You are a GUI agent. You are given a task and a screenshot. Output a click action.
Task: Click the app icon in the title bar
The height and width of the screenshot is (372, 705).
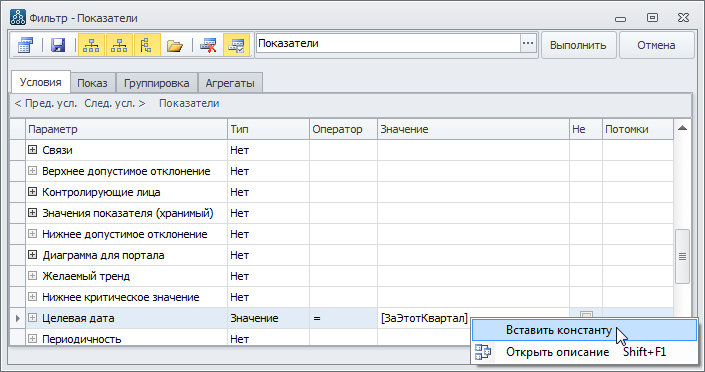[18, 18]
